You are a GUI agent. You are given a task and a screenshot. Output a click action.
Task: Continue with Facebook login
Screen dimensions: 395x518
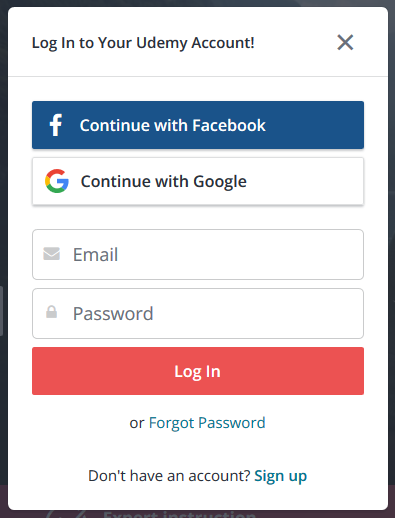click(x=198, y=125)
